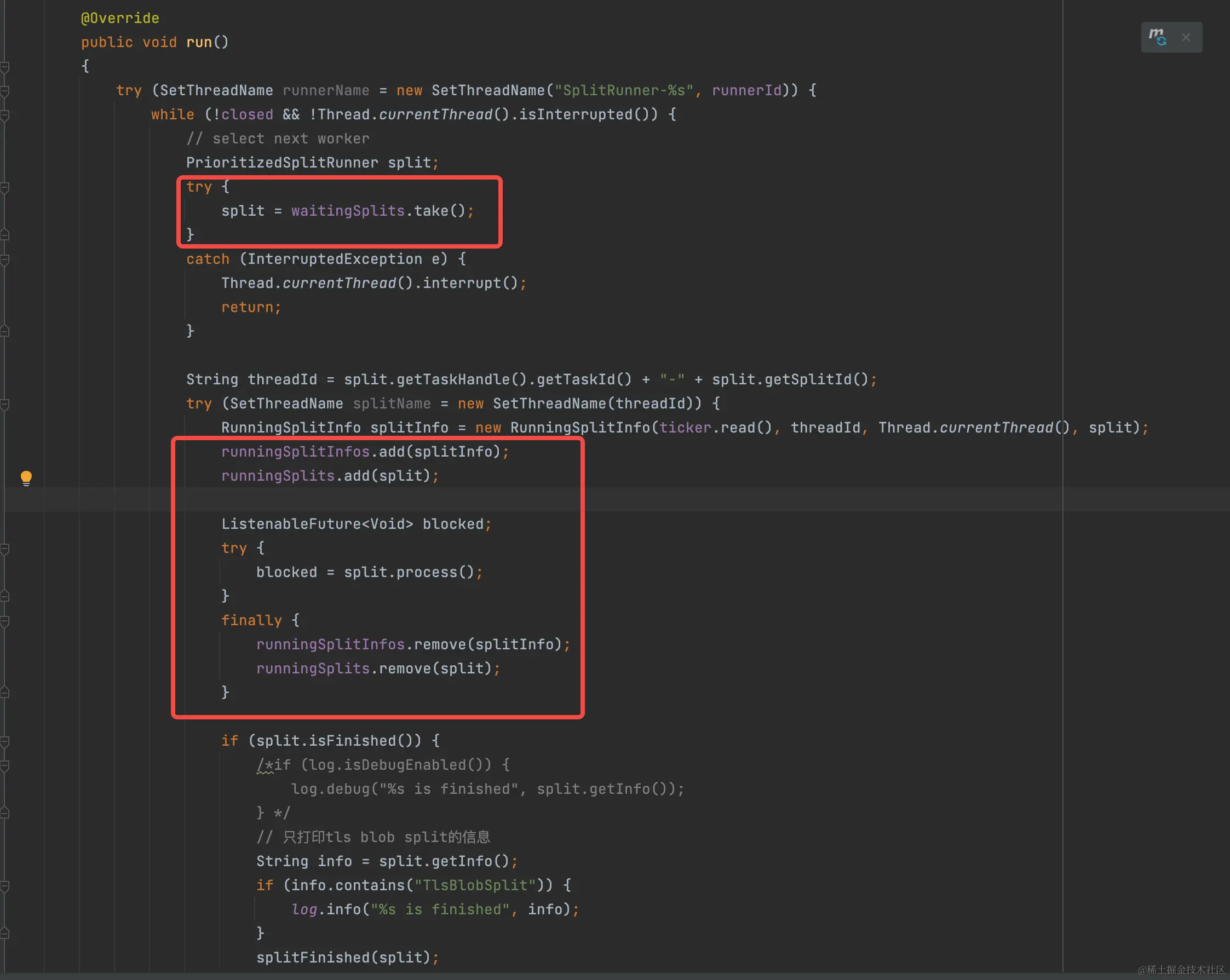Click the yellow intention lightbulb in gutter

26,477
